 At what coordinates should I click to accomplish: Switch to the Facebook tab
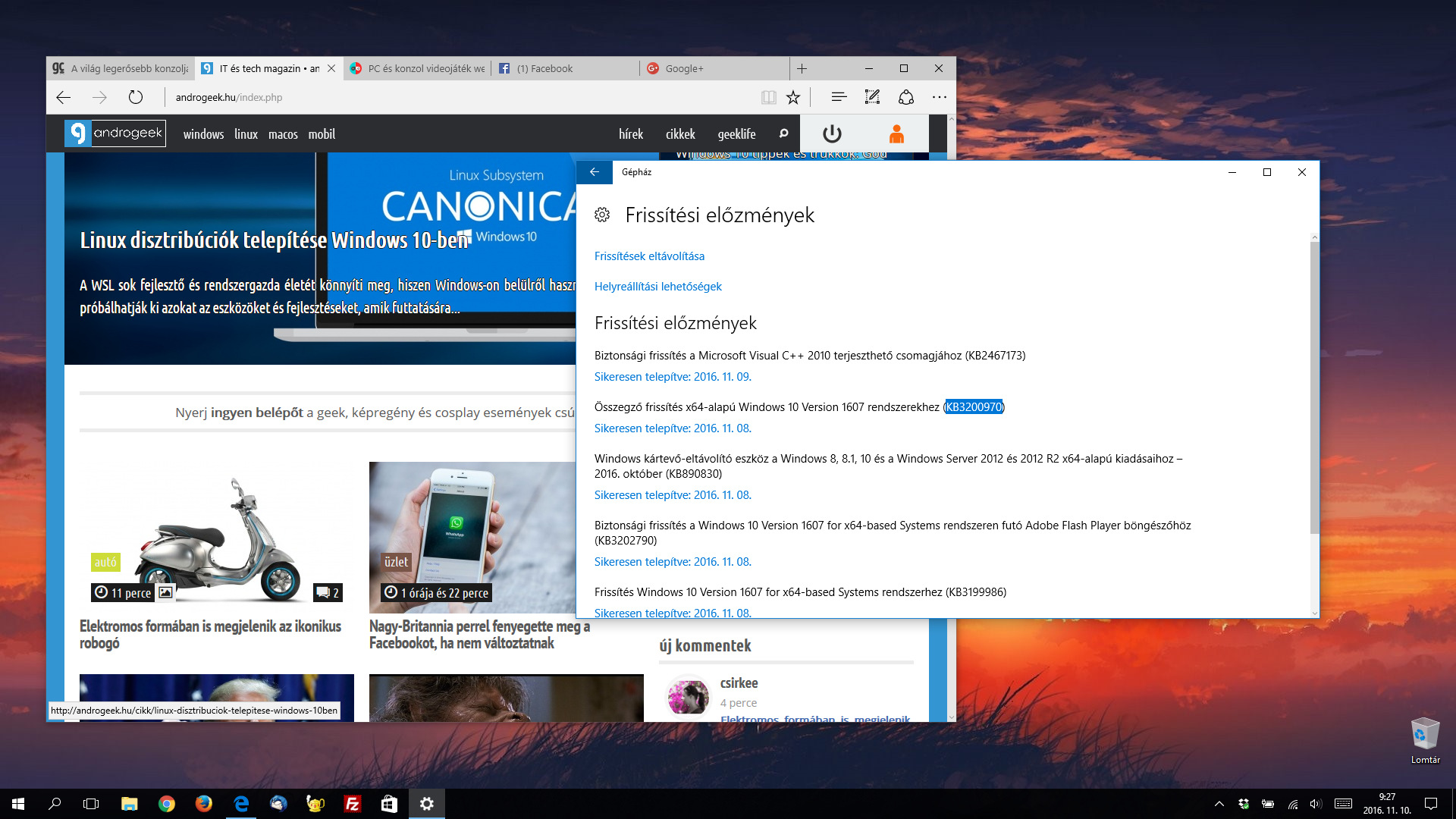pyautogui.click(x=566, y=68)
